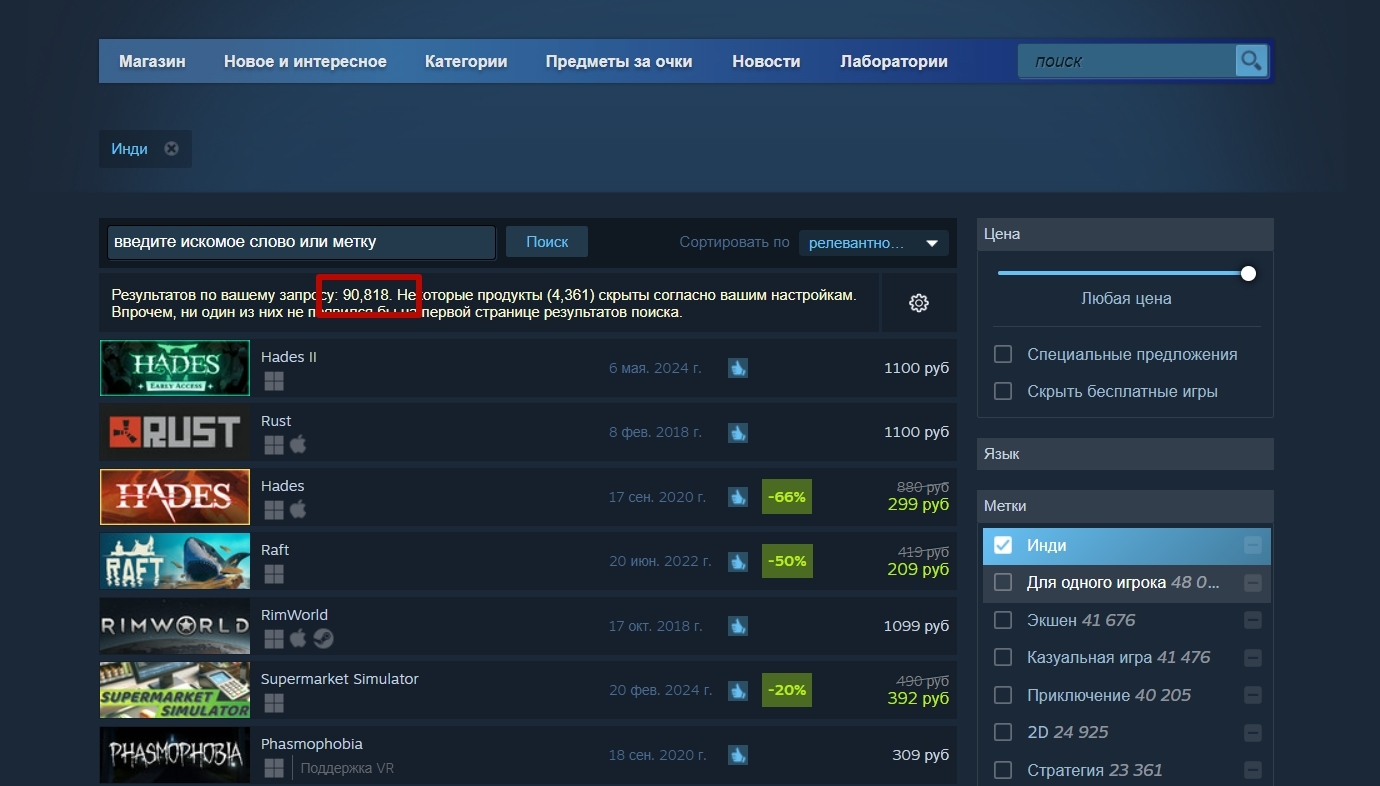
Task: Check Скрыть бесплатные игры
Action: [1003, 392]
